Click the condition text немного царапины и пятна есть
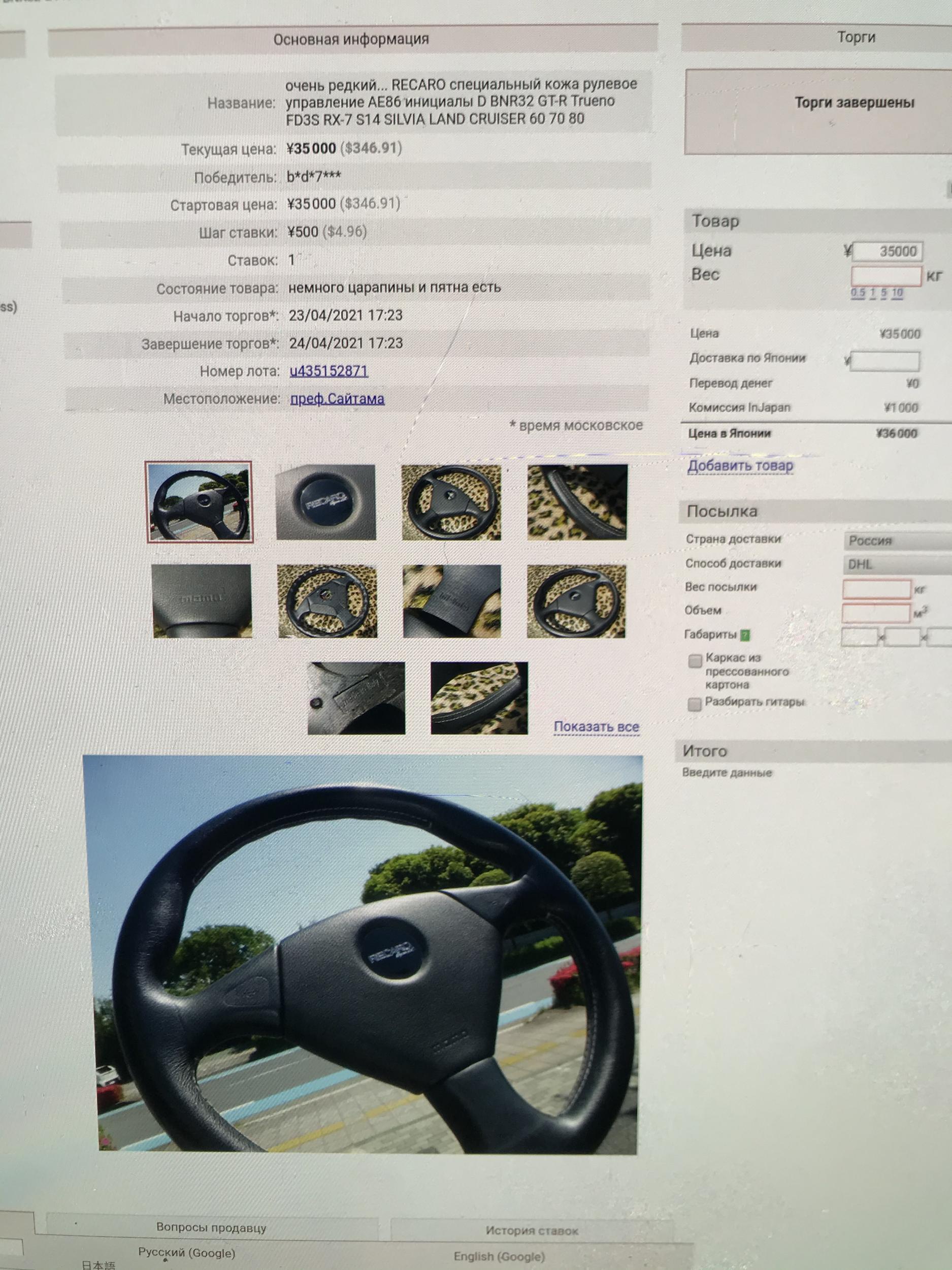The height and width of the screenshot is (1270, 952). [394, 287]
